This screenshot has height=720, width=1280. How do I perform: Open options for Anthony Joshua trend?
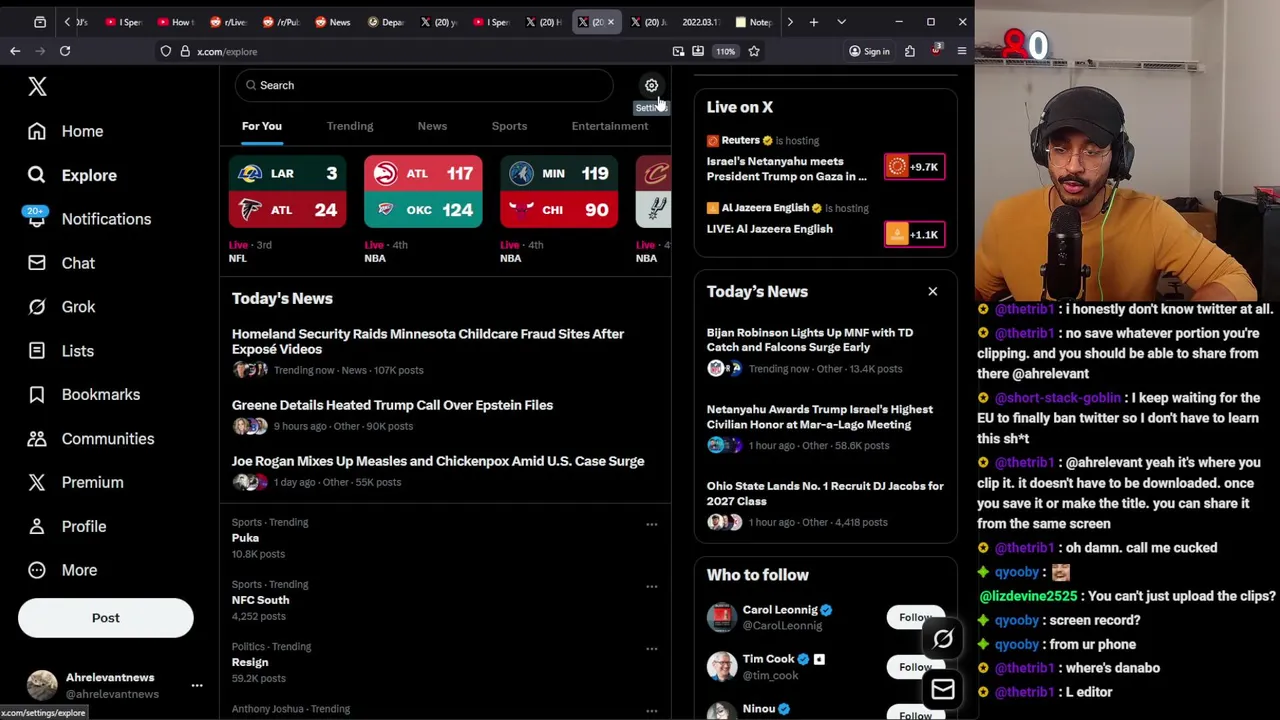(651, 710)
